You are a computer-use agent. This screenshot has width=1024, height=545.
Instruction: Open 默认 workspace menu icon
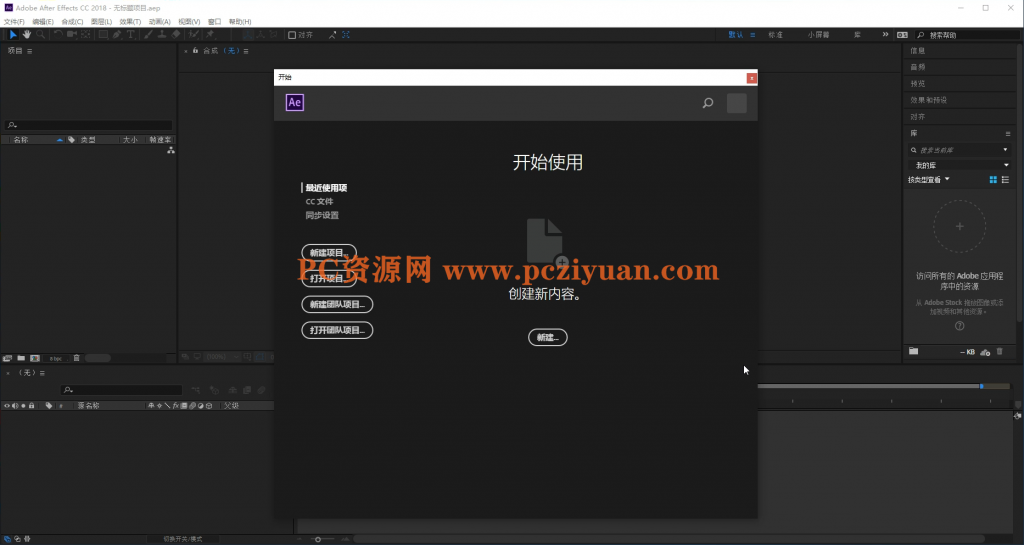coord(752,35)
